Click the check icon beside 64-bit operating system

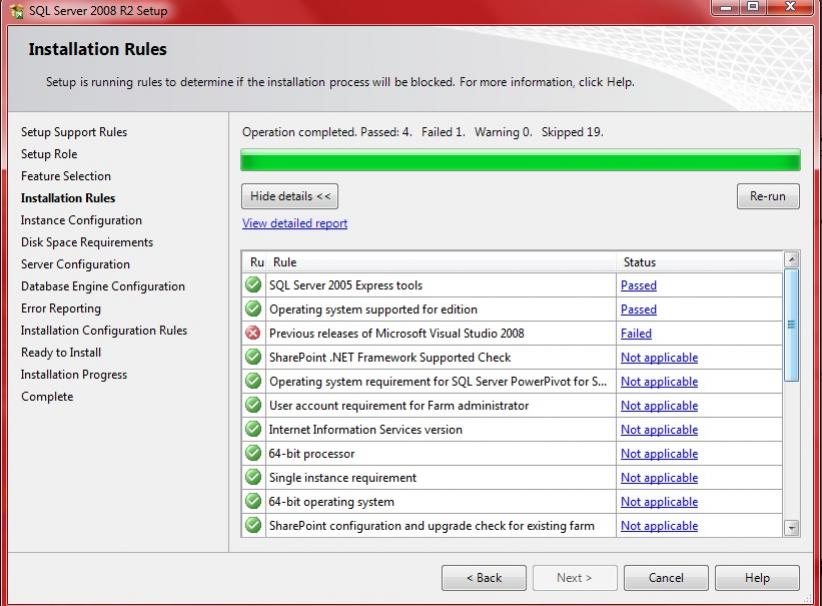tap(253, 501)
